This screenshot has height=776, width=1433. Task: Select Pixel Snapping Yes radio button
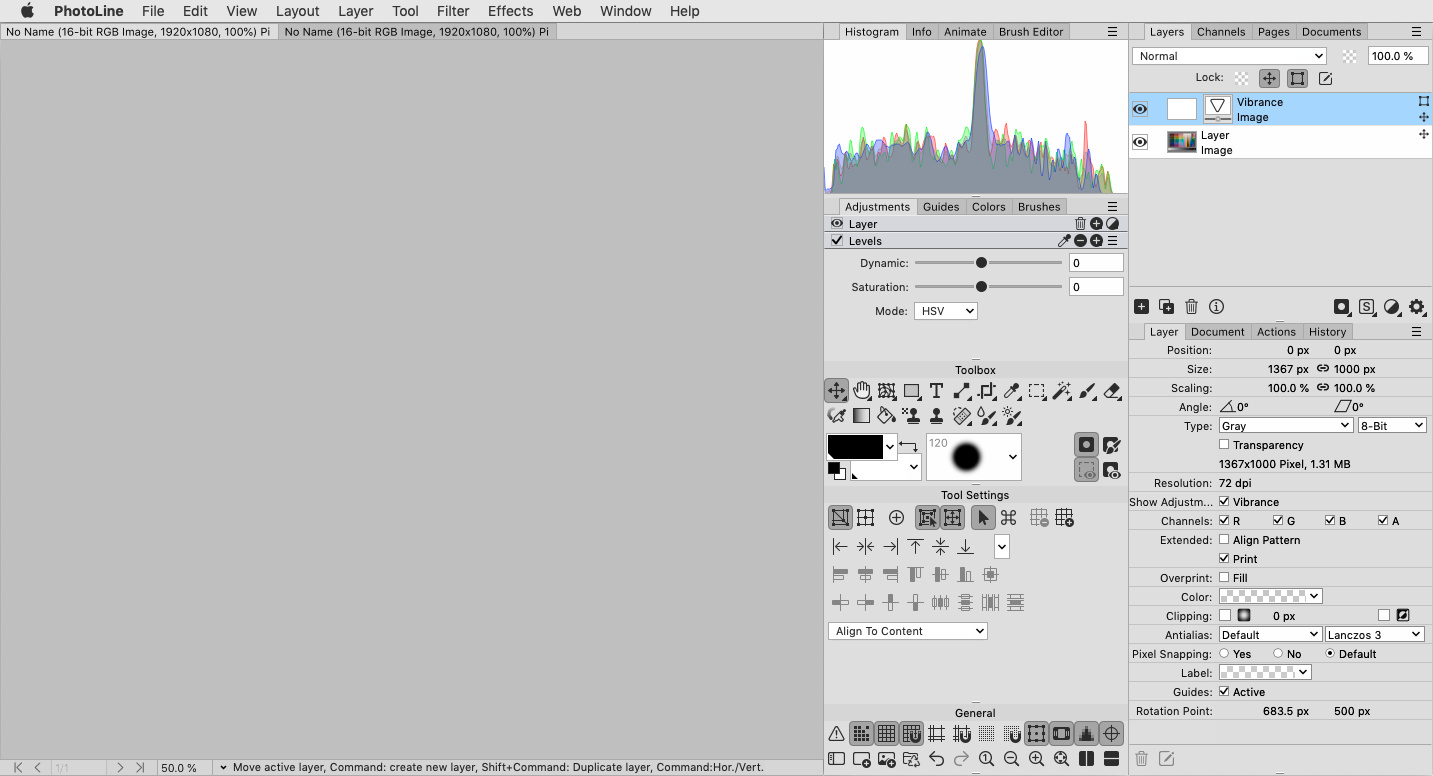coord(1224,654)
